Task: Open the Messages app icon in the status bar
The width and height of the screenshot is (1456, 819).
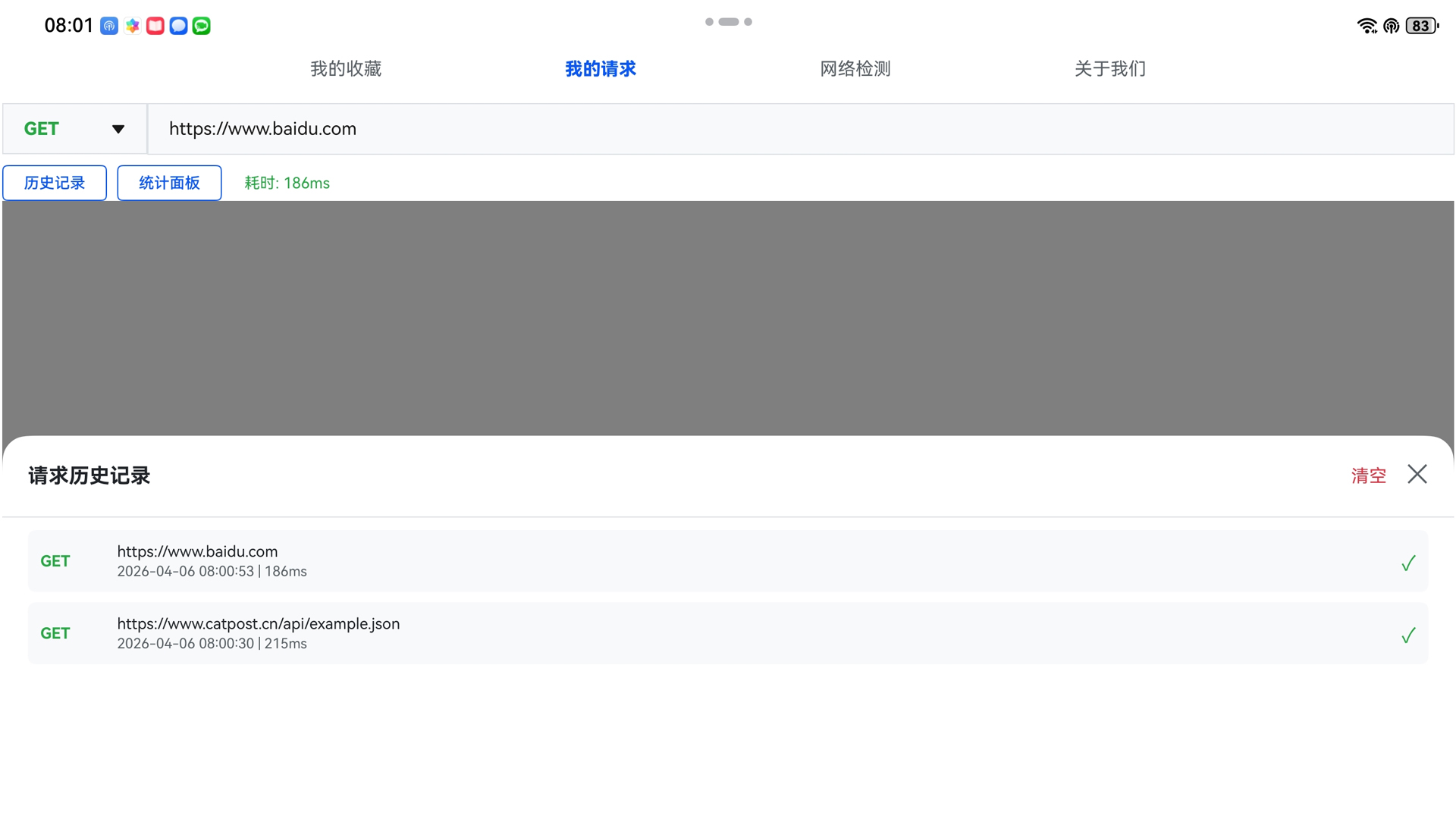Action: point(177,25)
